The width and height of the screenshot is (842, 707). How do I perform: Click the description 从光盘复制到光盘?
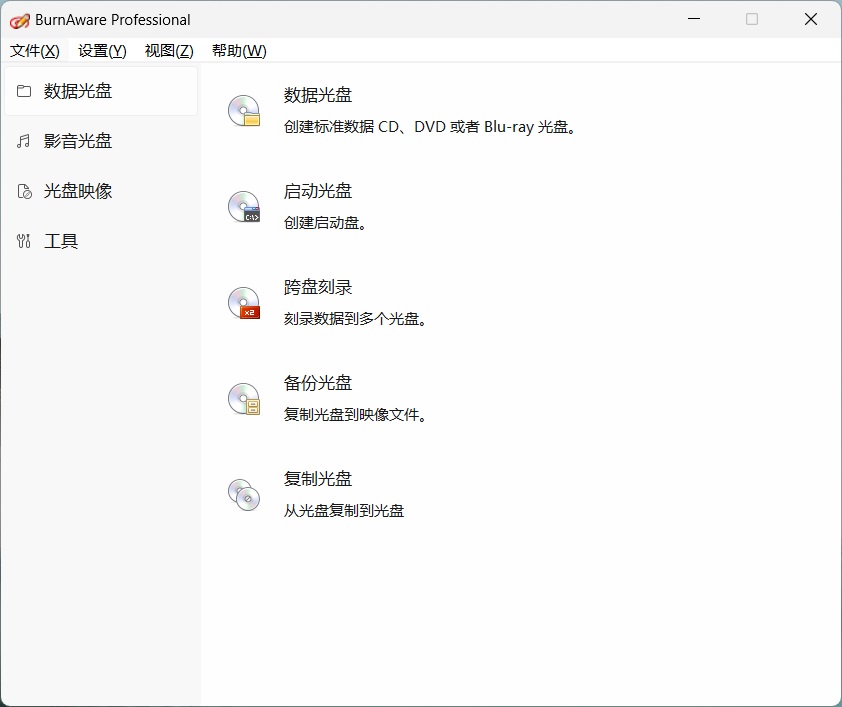pos(344,511)
